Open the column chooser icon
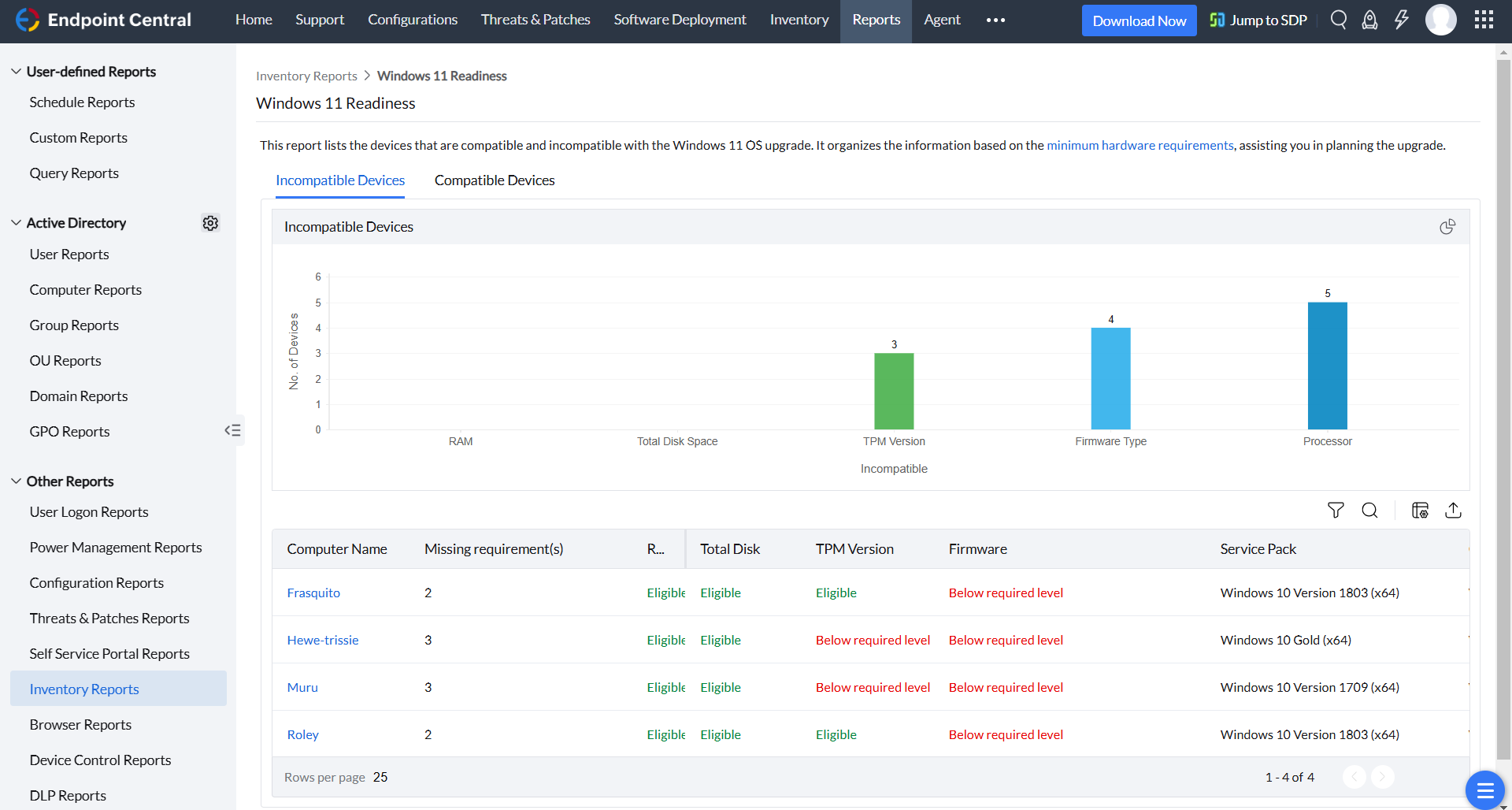Screen dimensions: 1512x810 click(1420, 511)
